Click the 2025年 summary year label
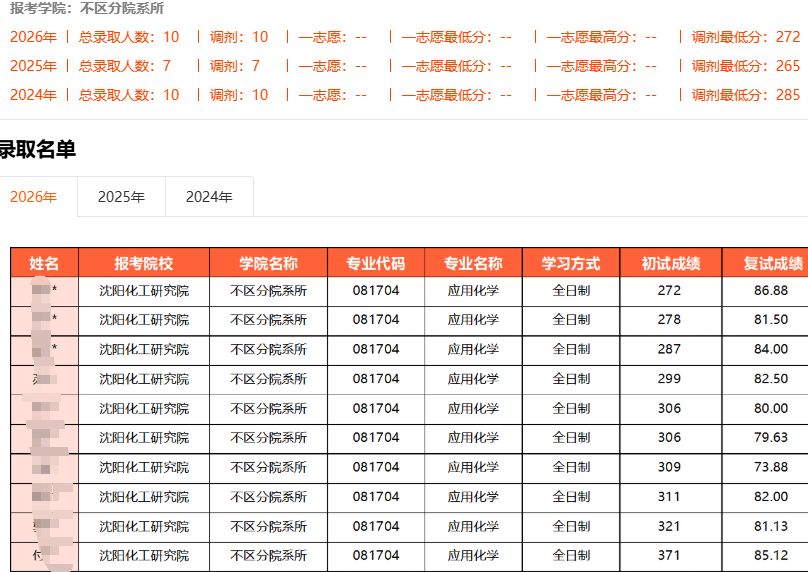Image resolution: width=808 pixels, height=572 pixels. pos(33,66)
